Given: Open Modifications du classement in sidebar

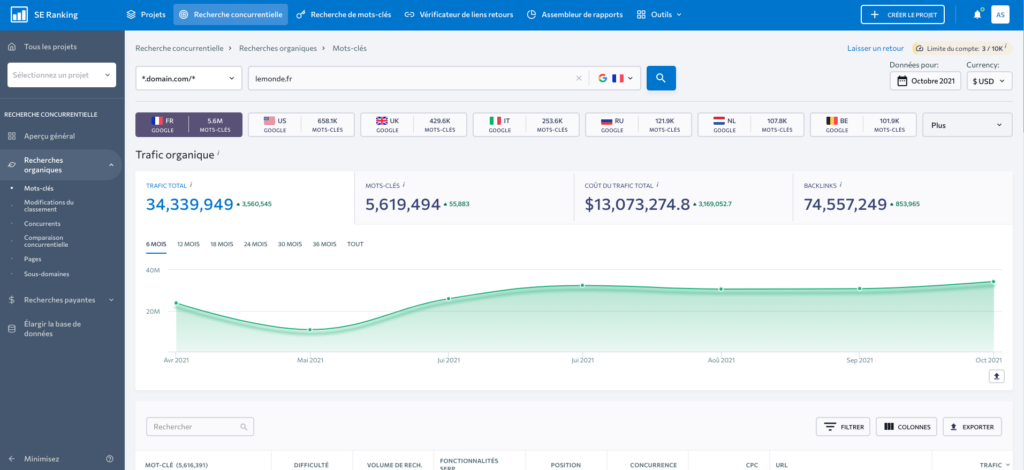Looking at the screenshot, I should click(49, 206).
